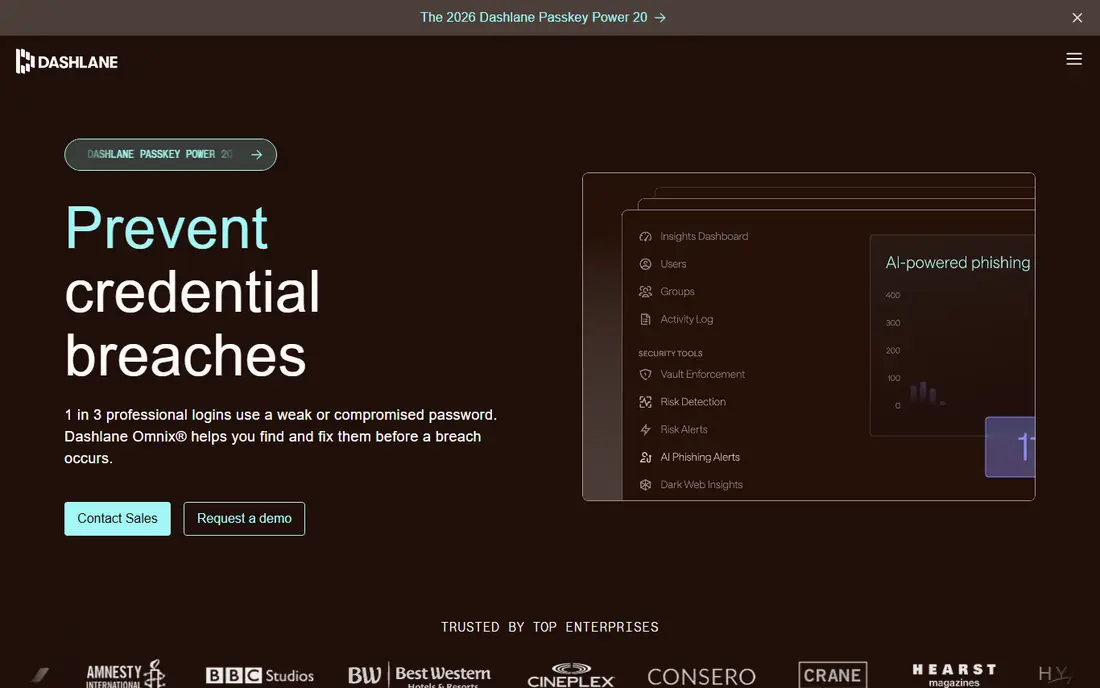The height and width of the screenshot is (688, 1100).
Task: Click the Dashlane logo
Action: pyautogui.click(x=67, y=62)
